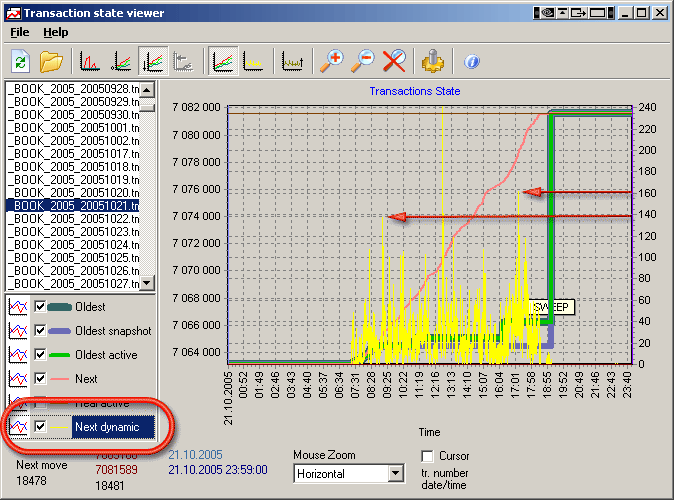The image size is (674, 500).
Task: Select file _BOOK_2005_20051023
Action: click(73, 231)
